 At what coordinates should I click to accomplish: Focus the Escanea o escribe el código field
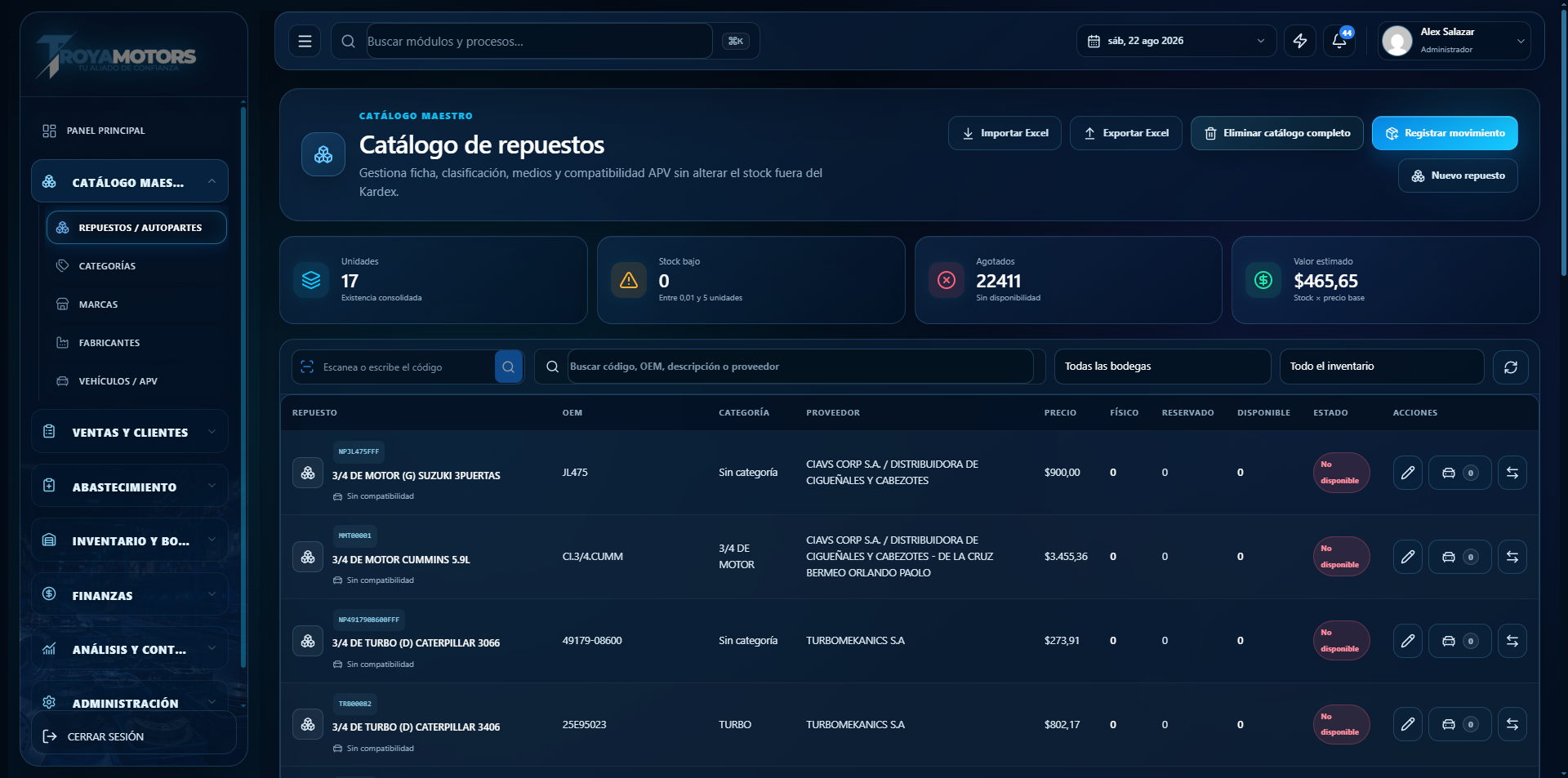407,367
